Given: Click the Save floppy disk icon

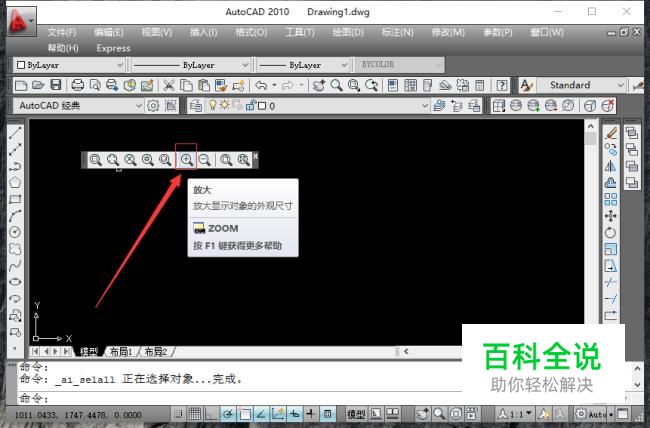Looking at the screenshot, I should [56, 85].
